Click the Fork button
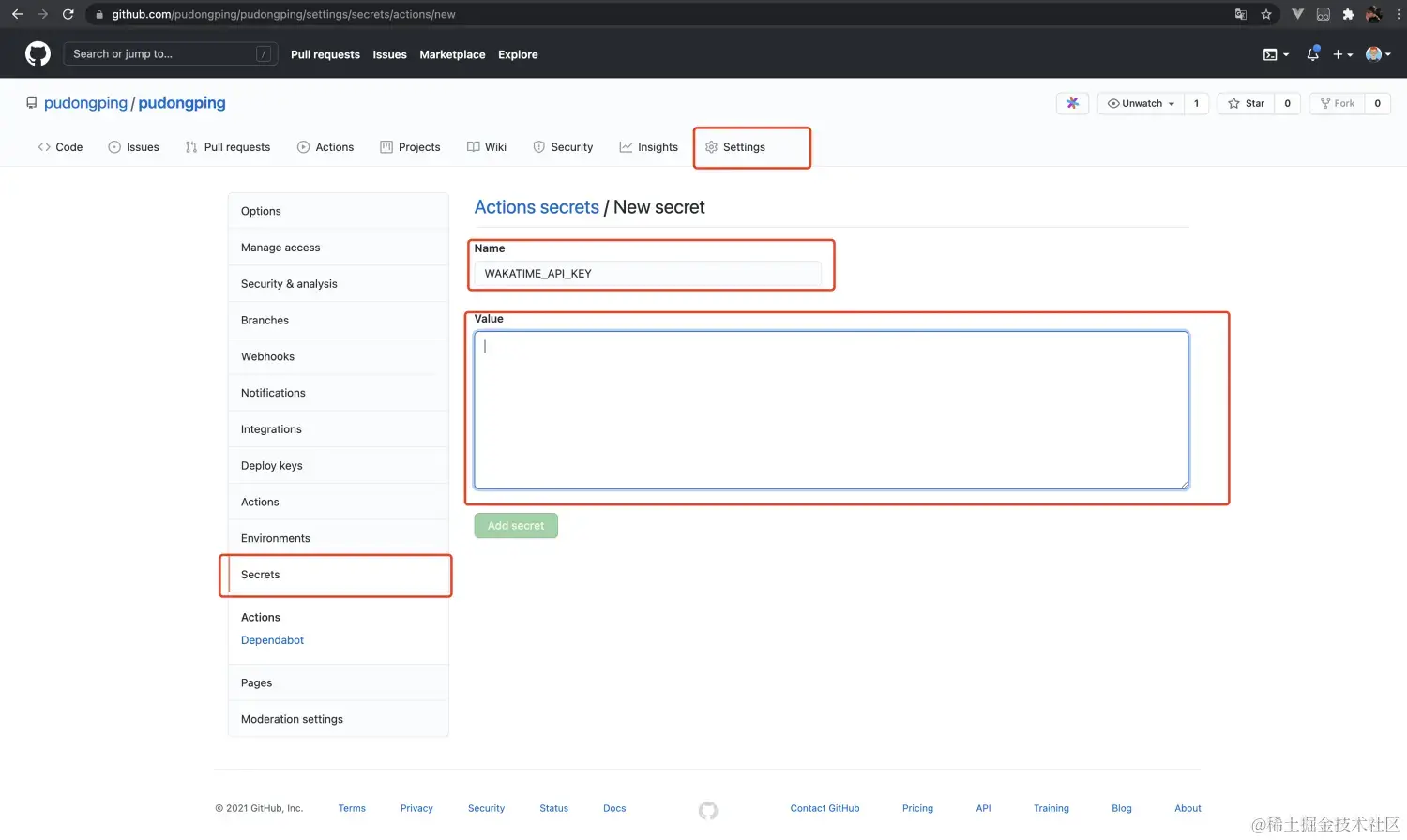The width and height of the screenshot is (1407, 840). click(1338, 103)
